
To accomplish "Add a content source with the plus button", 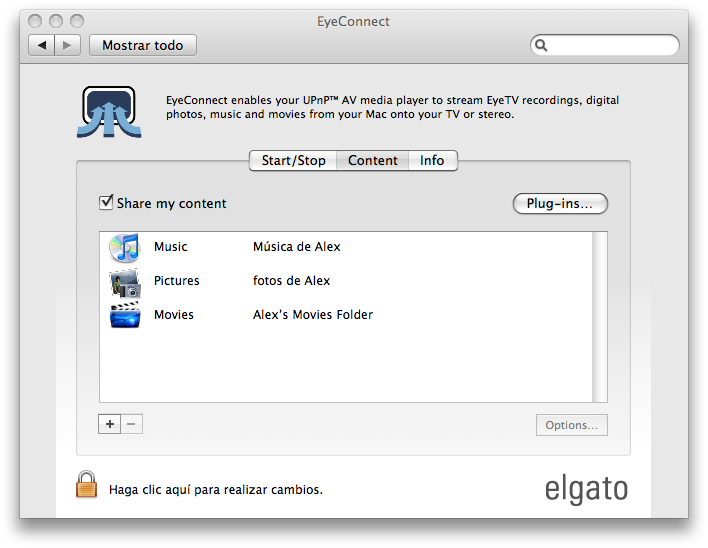I will (110, 424).
